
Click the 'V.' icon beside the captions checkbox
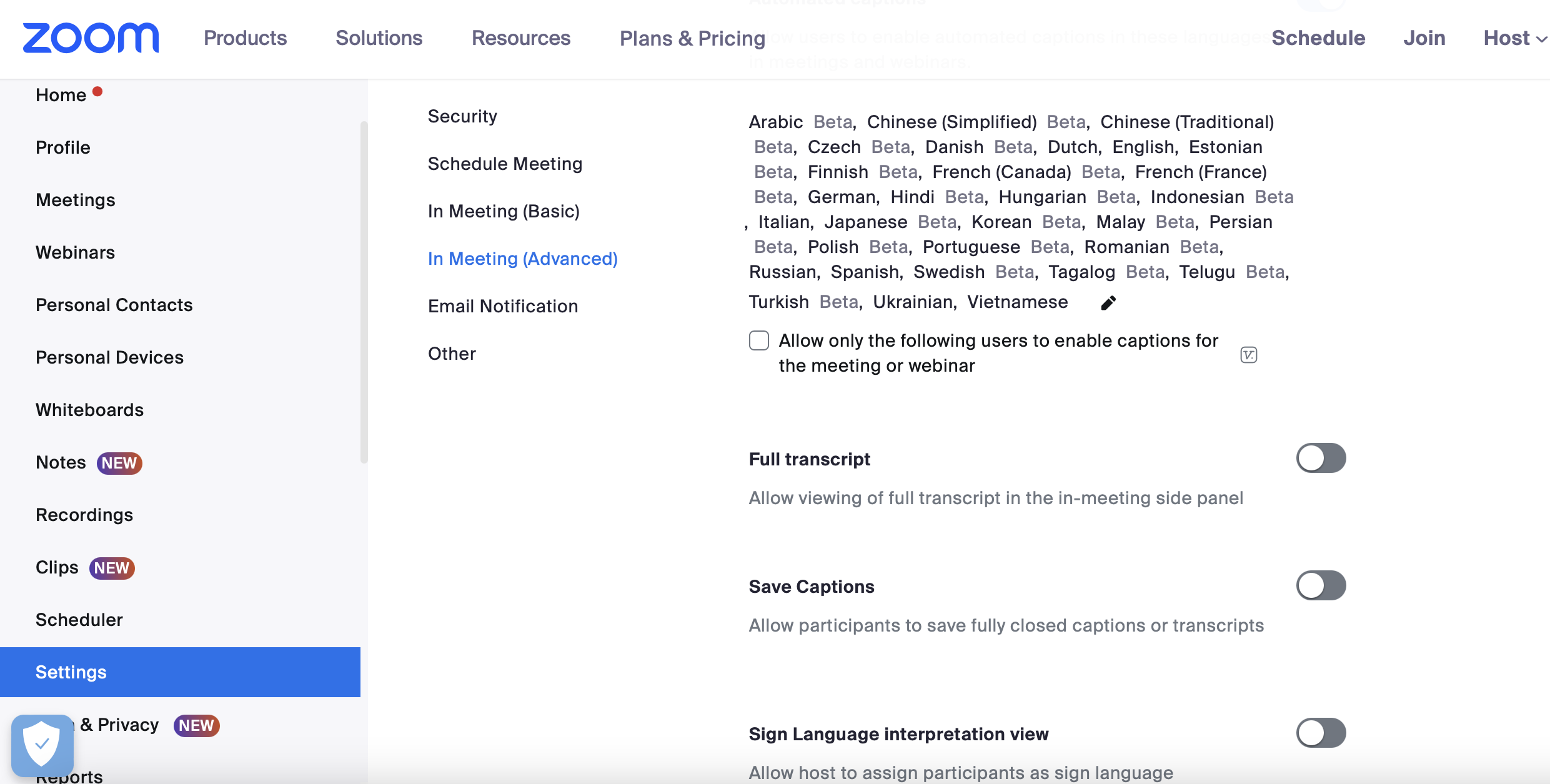click(1248, 355)
